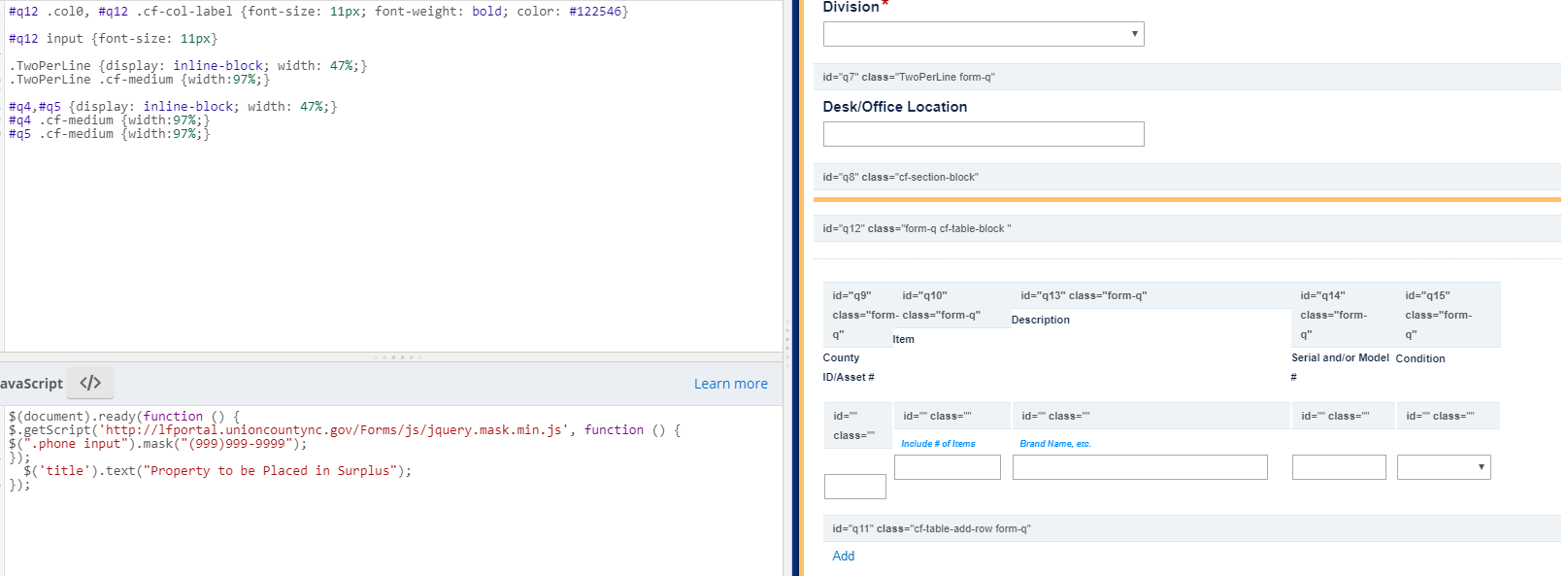Open the Learn more link
Image resolution: width=1568 pixels, height=576 pixels.
(730, 384)
